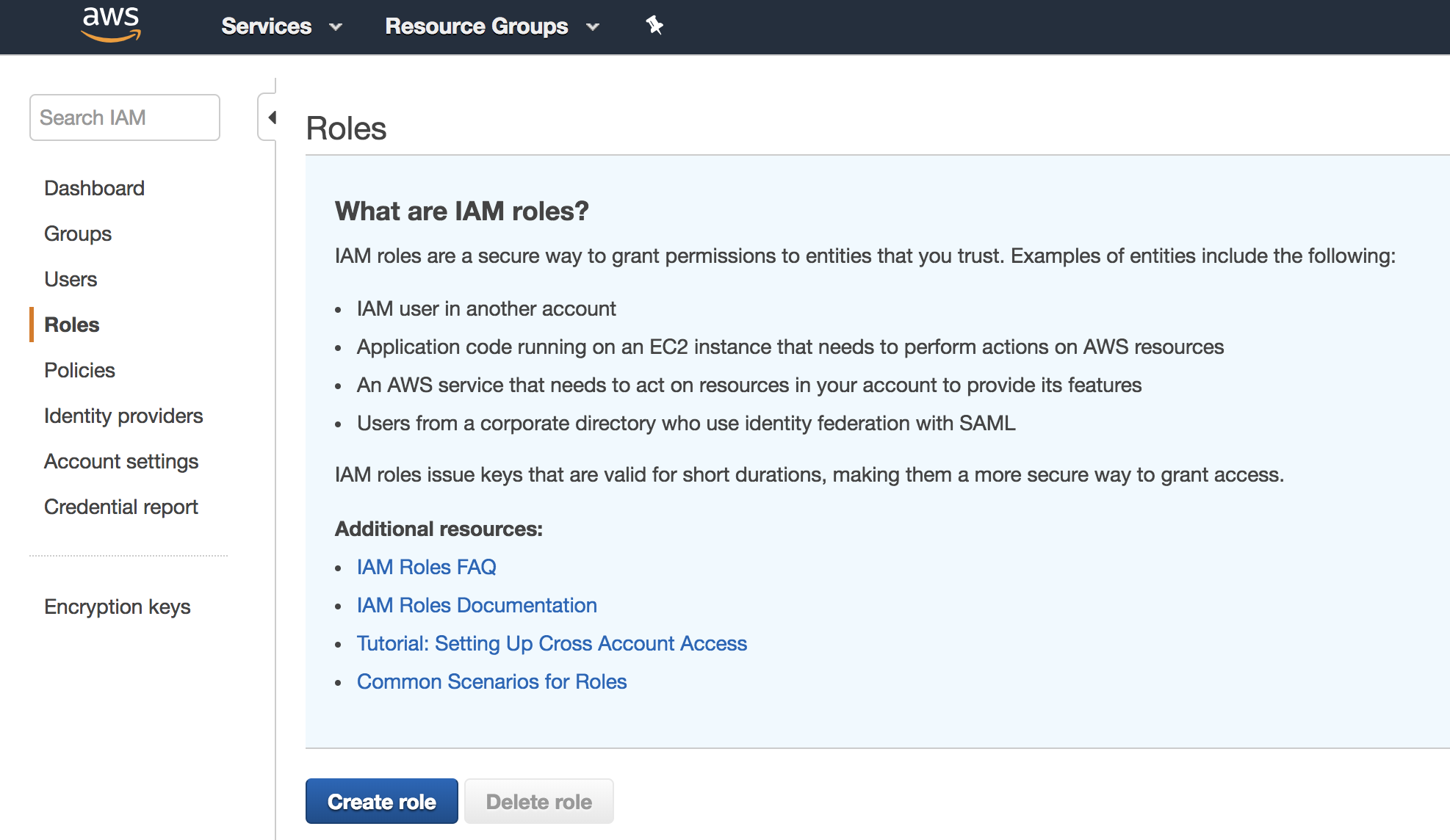Screen dimensions: 1450x840
Task: Click bullet about SAML identity federation
Action: [x=686, y=423]
